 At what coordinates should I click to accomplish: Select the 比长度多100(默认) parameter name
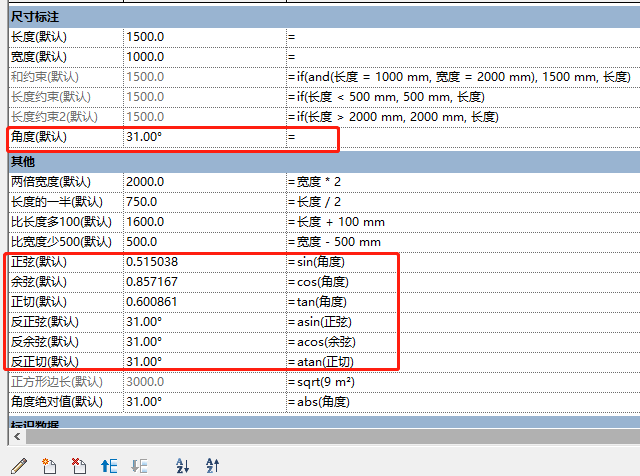[x=61, y=222]
